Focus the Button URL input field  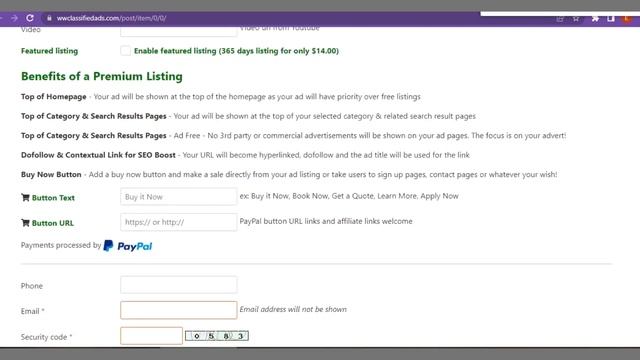pos(178,222)
